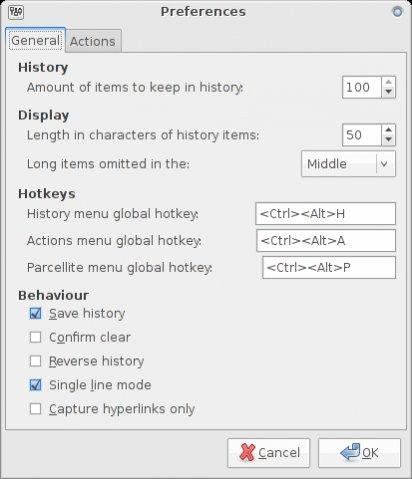Increase length in characters of history items
The height and width of the screenshot is (479, 412).
point(388,130)
